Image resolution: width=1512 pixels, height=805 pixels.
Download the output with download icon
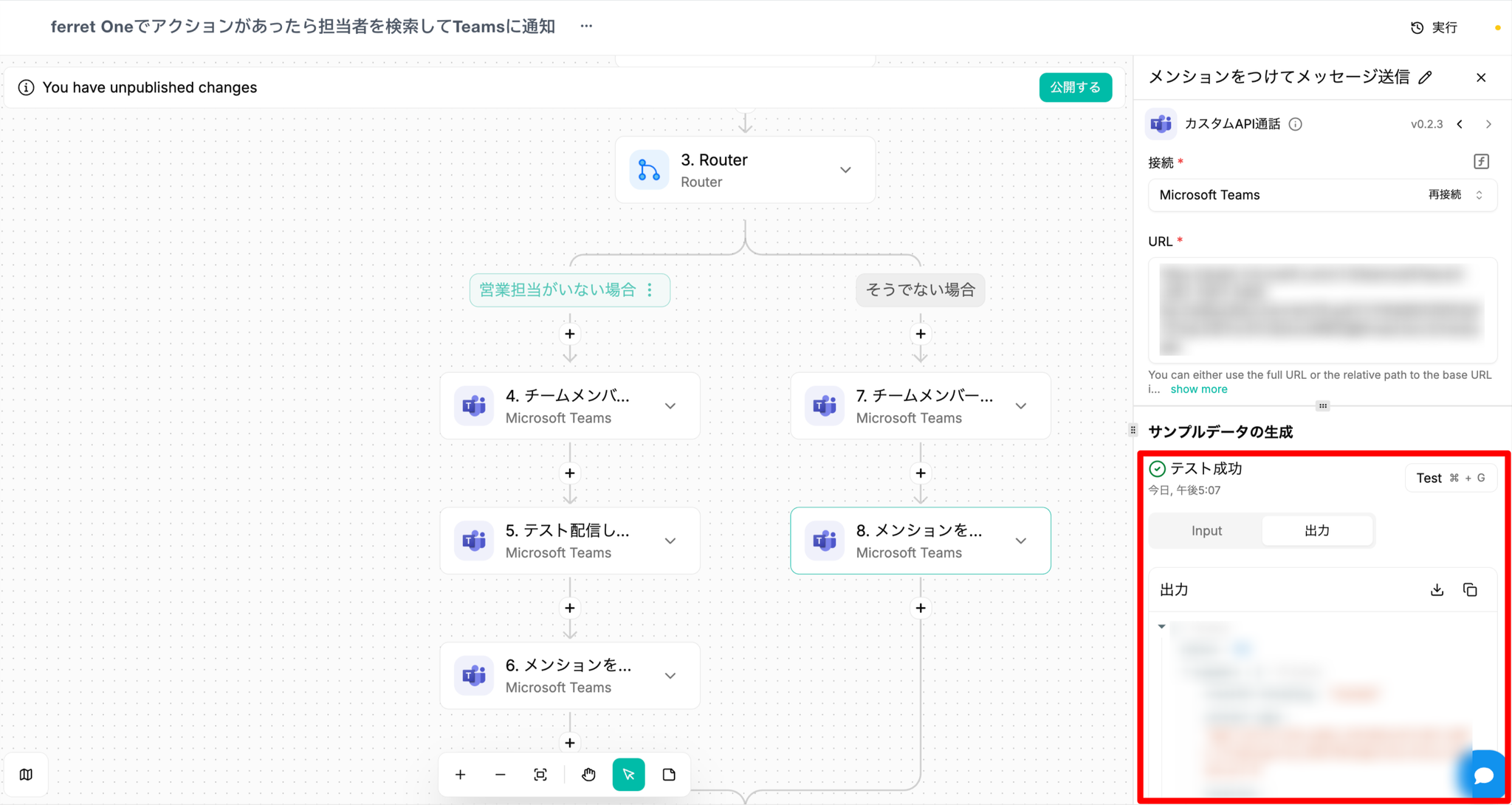pos(1437,589)
